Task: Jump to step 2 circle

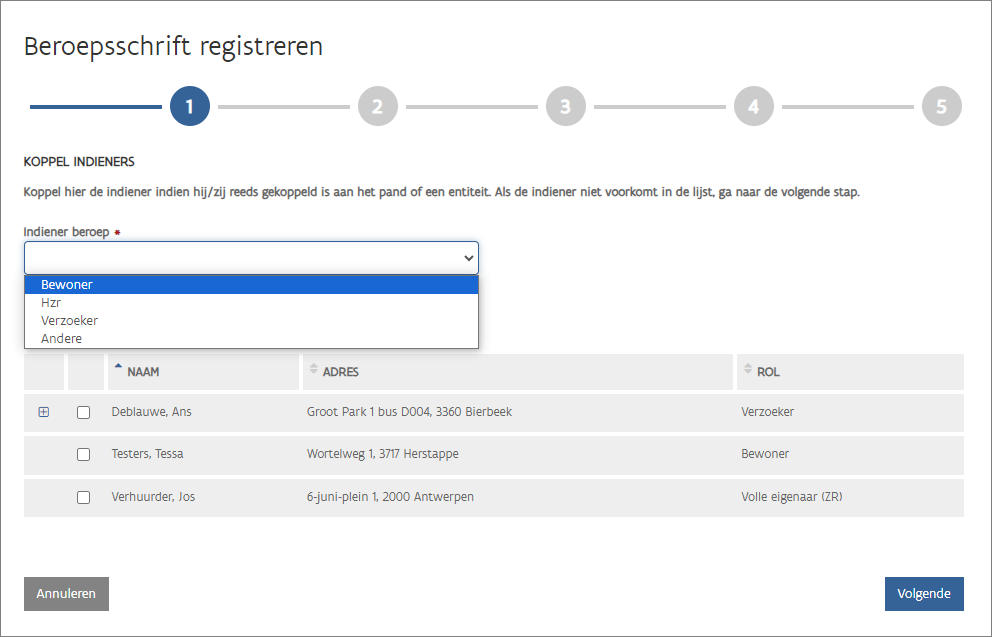Action: coord(378,106)
